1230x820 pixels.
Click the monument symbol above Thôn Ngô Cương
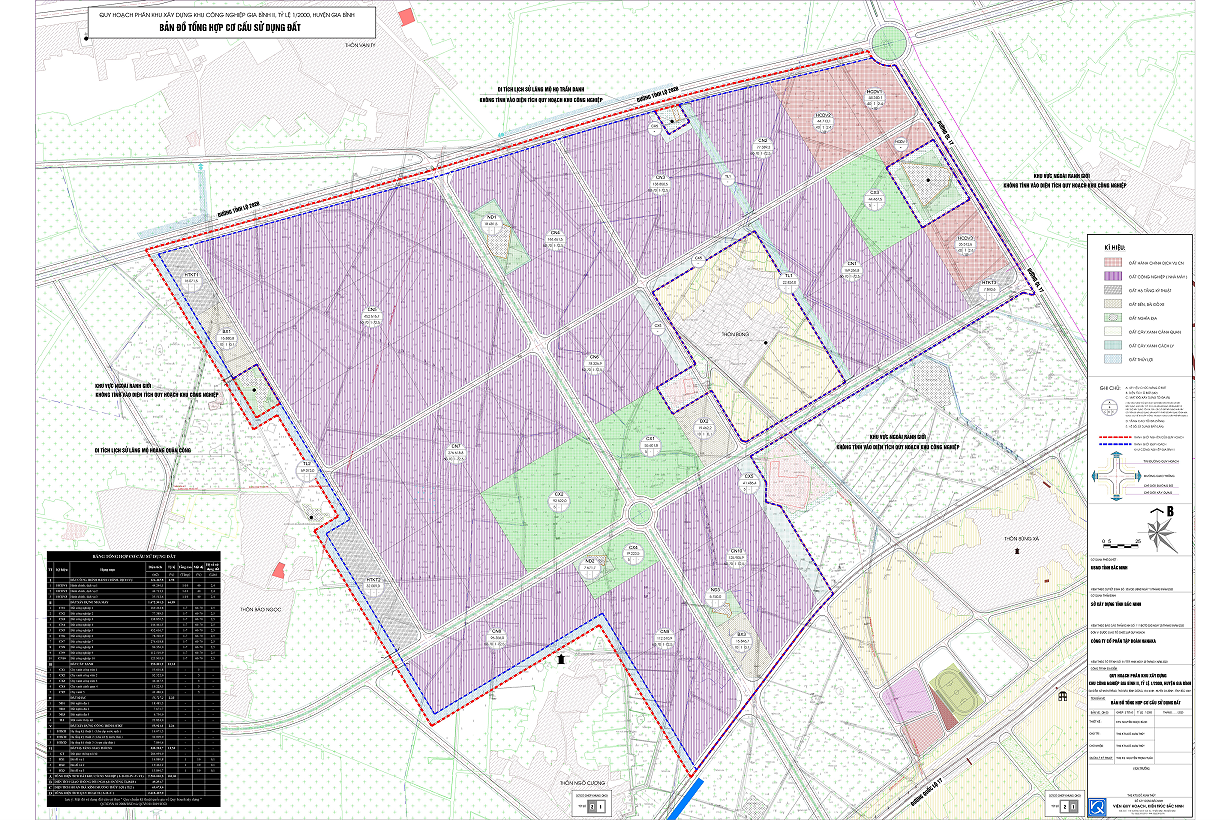(x=562, y=660)
